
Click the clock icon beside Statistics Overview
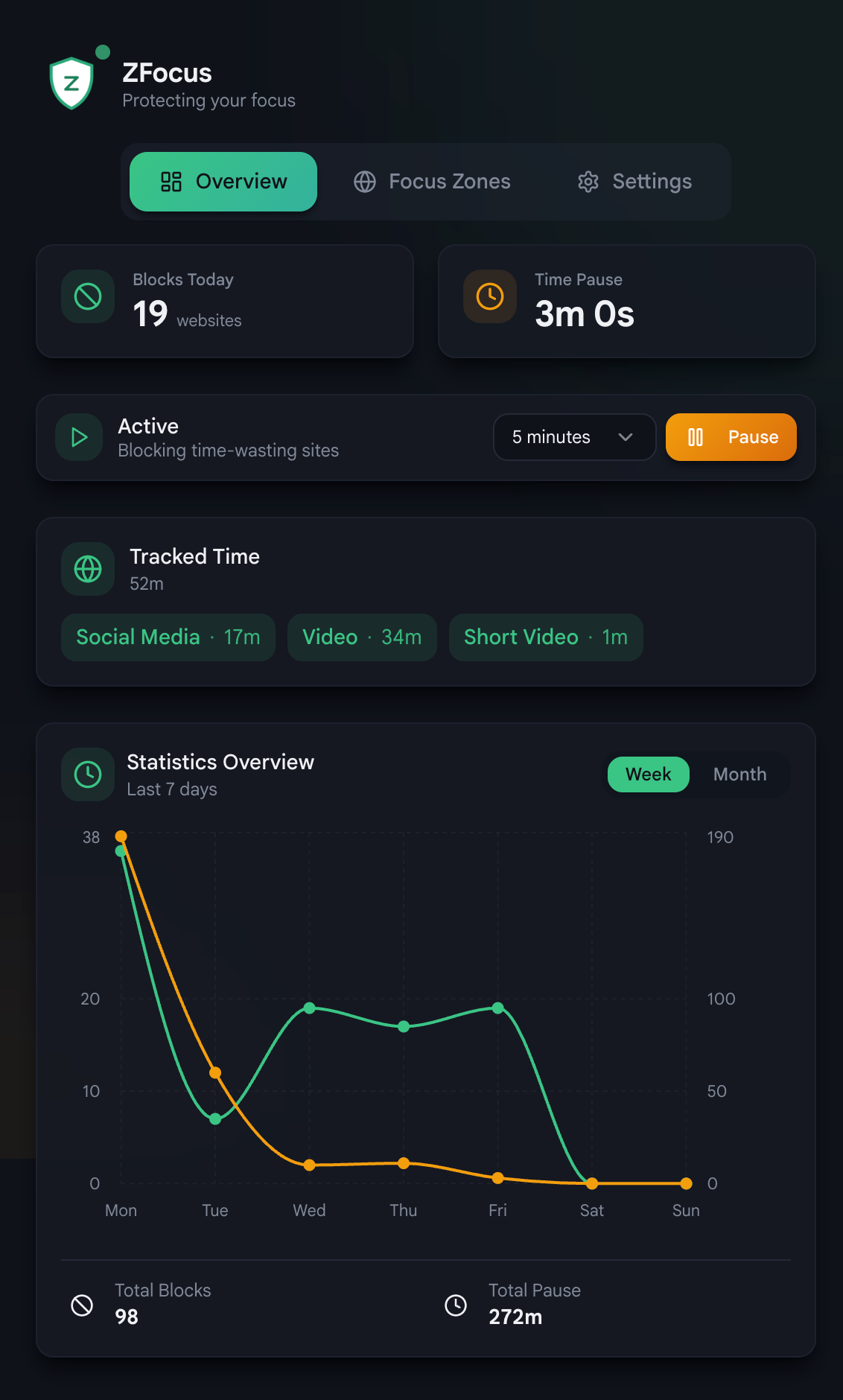point(87,774)
